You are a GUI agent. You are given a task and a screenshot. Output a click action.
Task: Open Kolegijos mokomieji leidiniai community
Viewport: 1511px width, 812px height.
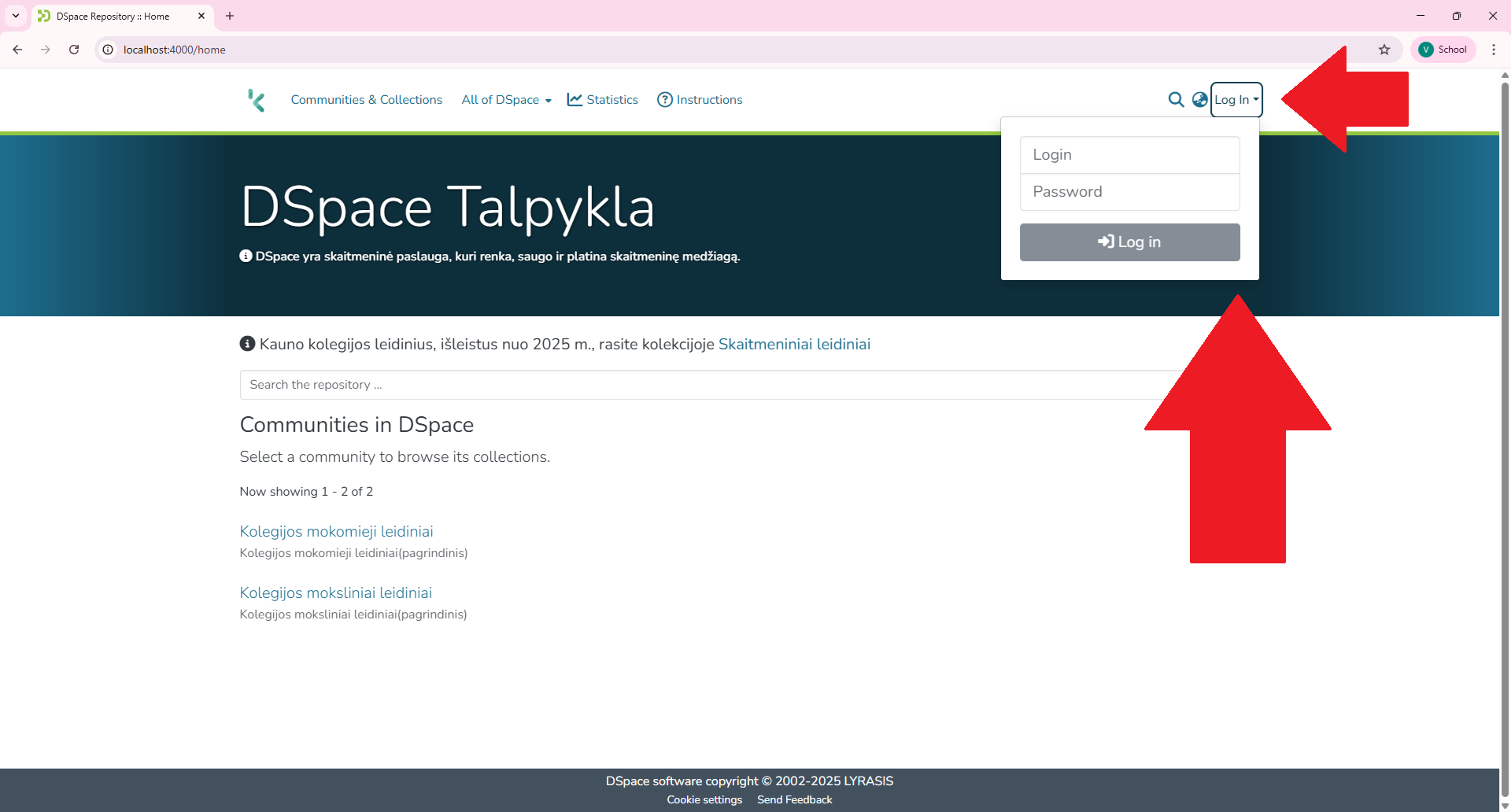click(336, 532)
